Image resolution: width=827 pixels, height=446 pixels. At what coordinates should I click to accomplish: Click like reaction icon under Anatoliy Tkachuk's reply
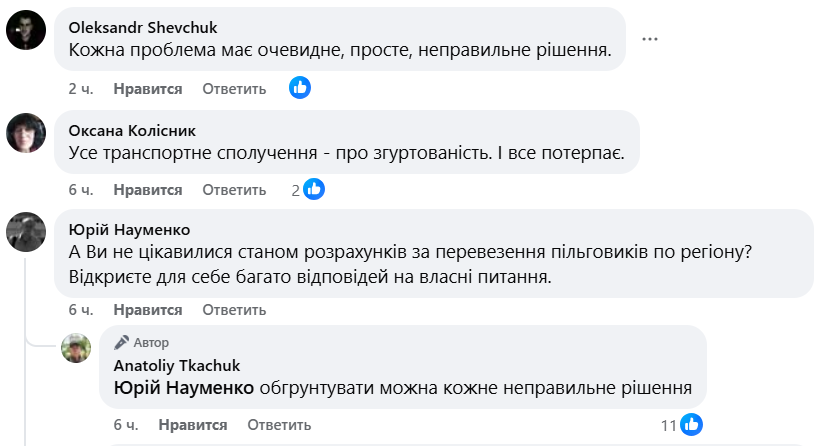coord(691,423)
